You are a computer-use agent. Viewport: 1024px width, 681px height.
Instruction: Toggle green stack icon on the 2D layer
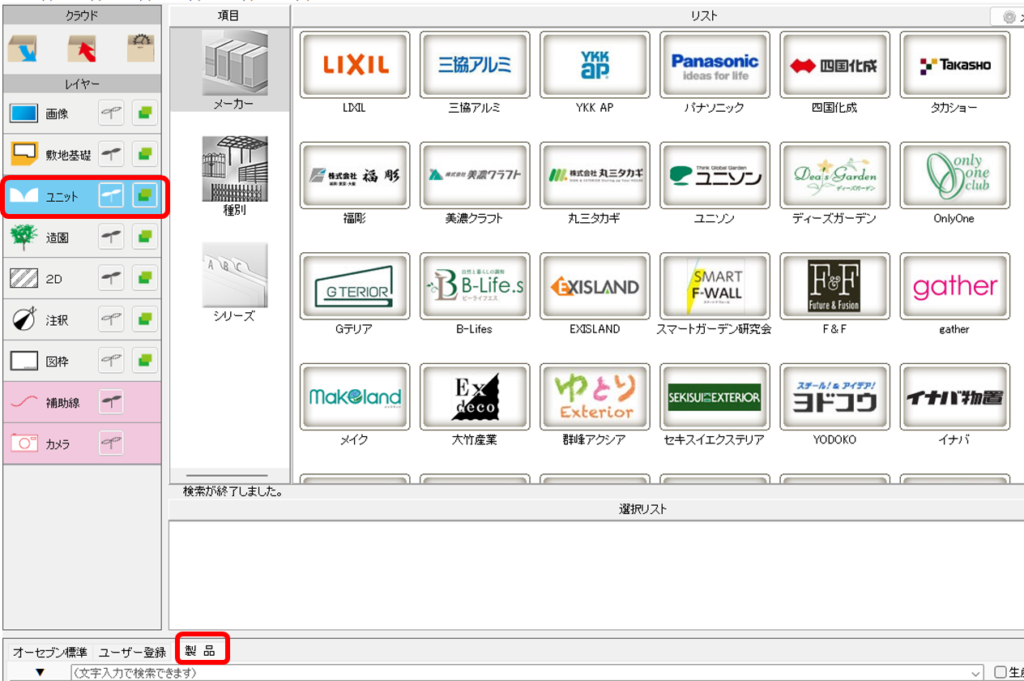(146, 278)
